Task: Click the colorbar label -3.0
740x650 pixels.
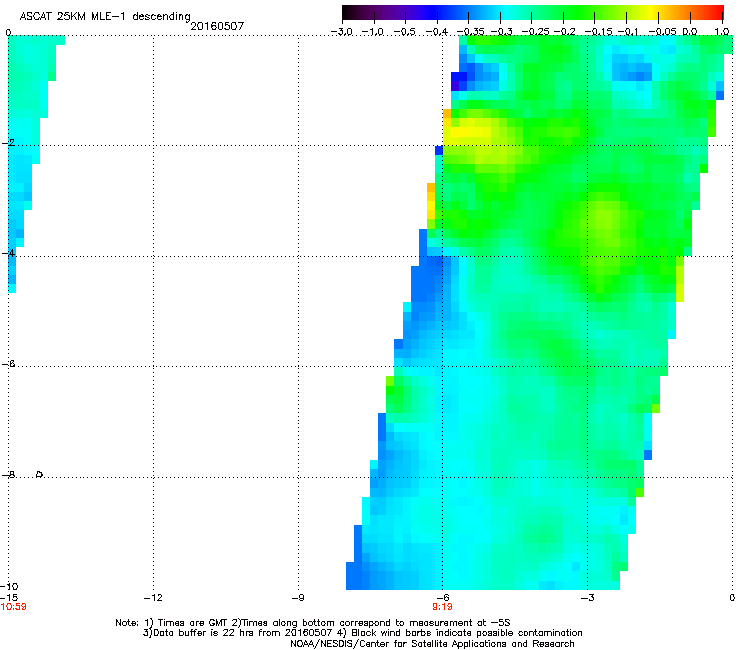Action: pos(342,32)
